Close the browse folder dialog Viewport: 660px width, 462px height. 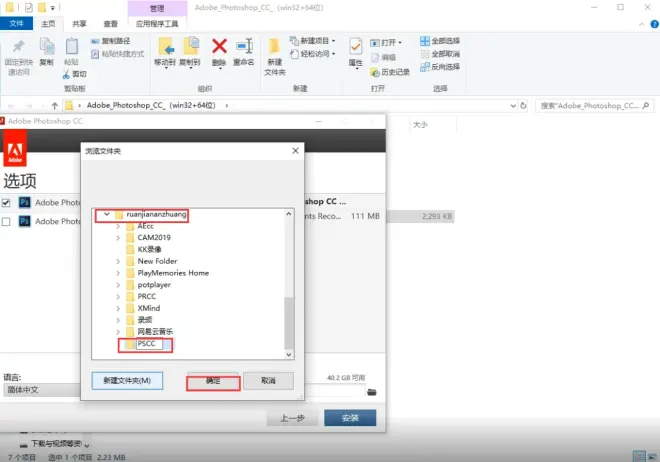pos(295,151)
